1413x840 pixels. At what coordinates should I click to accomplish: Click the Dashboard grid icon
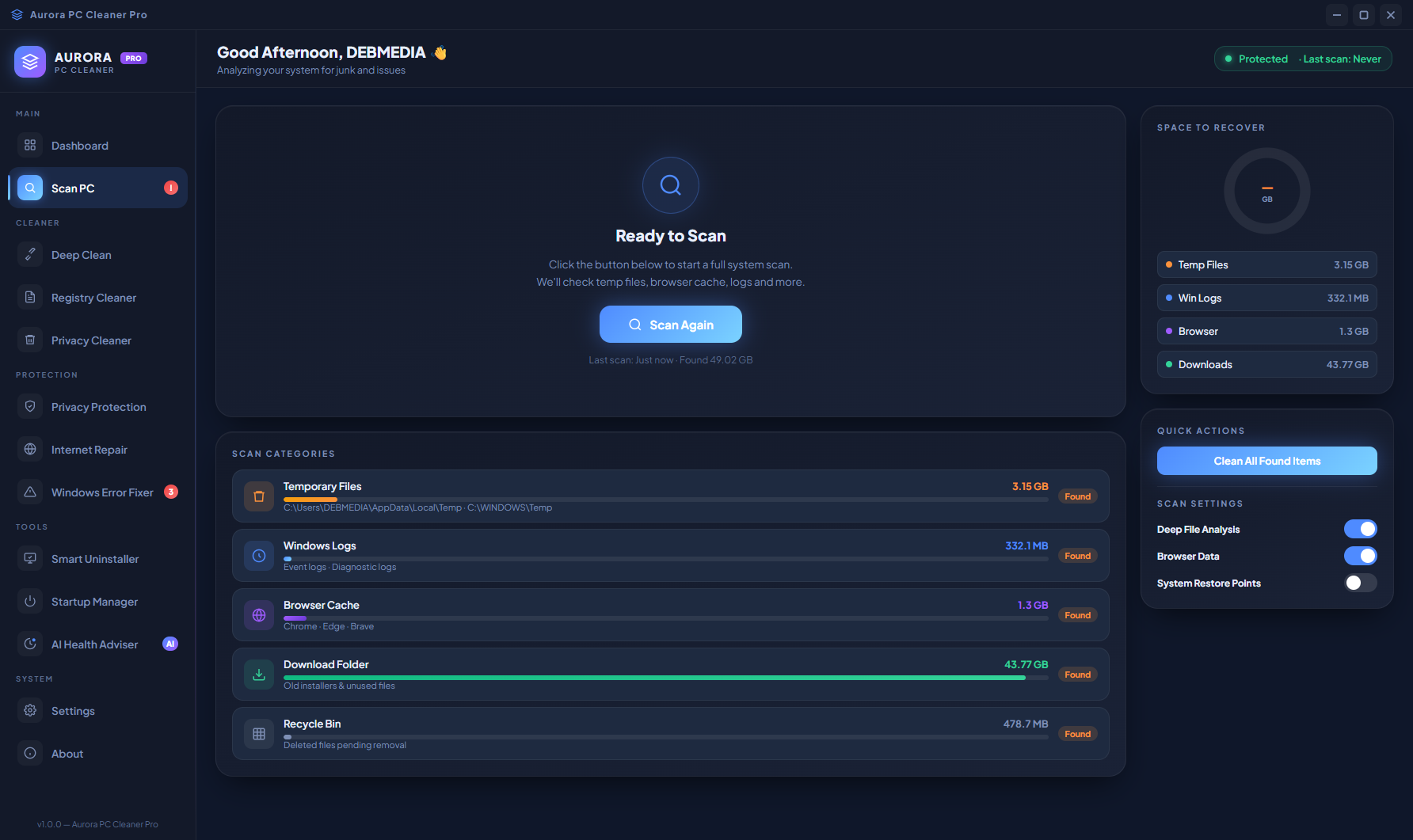pos(30,145)
